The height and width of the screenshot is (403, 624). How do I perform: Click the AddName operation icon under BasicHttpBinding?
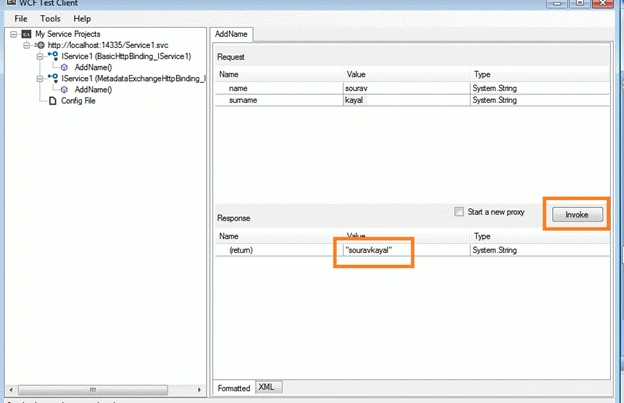click(64, 68)
